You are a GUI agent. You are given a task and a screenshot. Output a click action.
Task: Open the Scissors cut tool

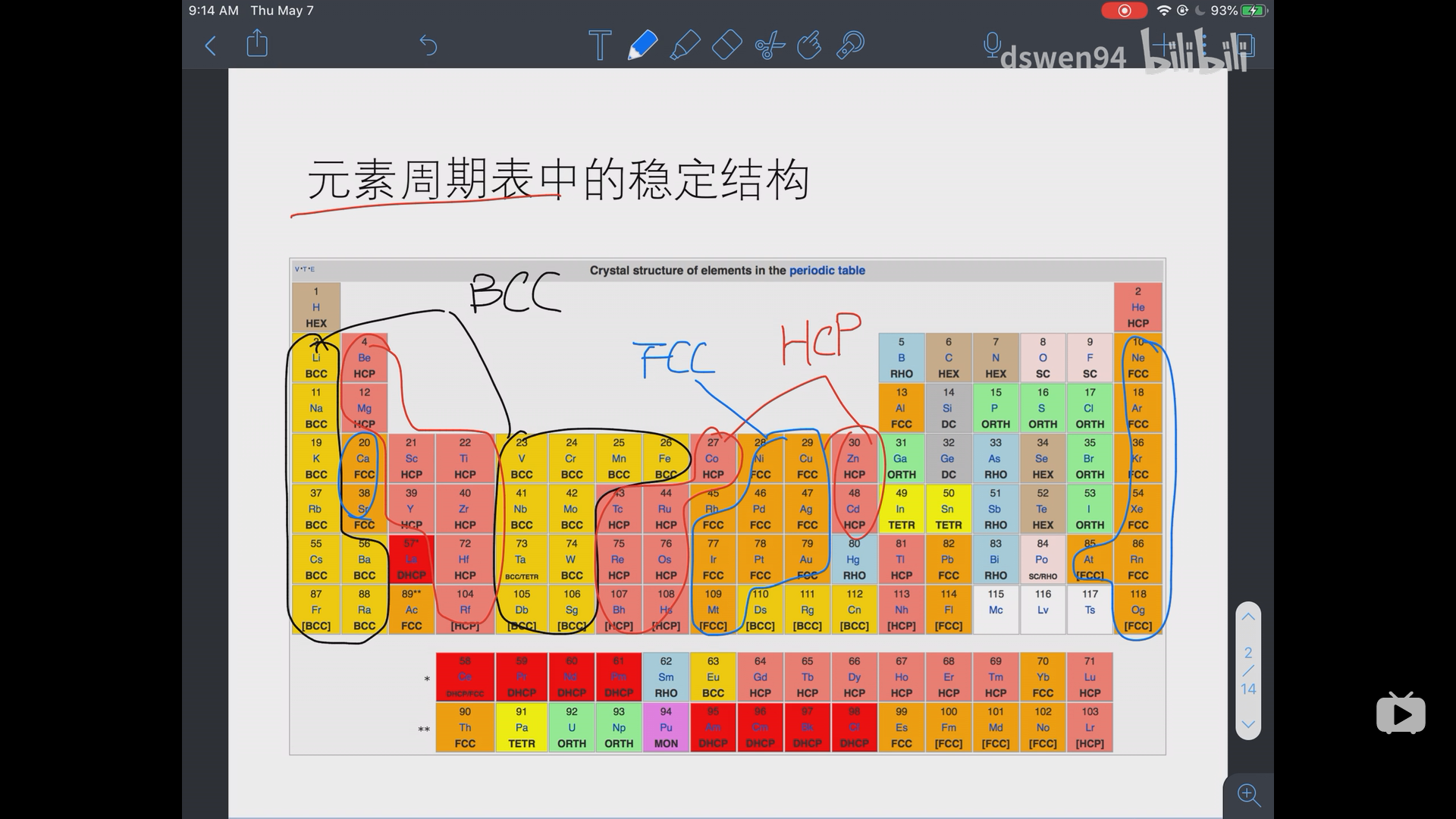click(x=769, y=45)
